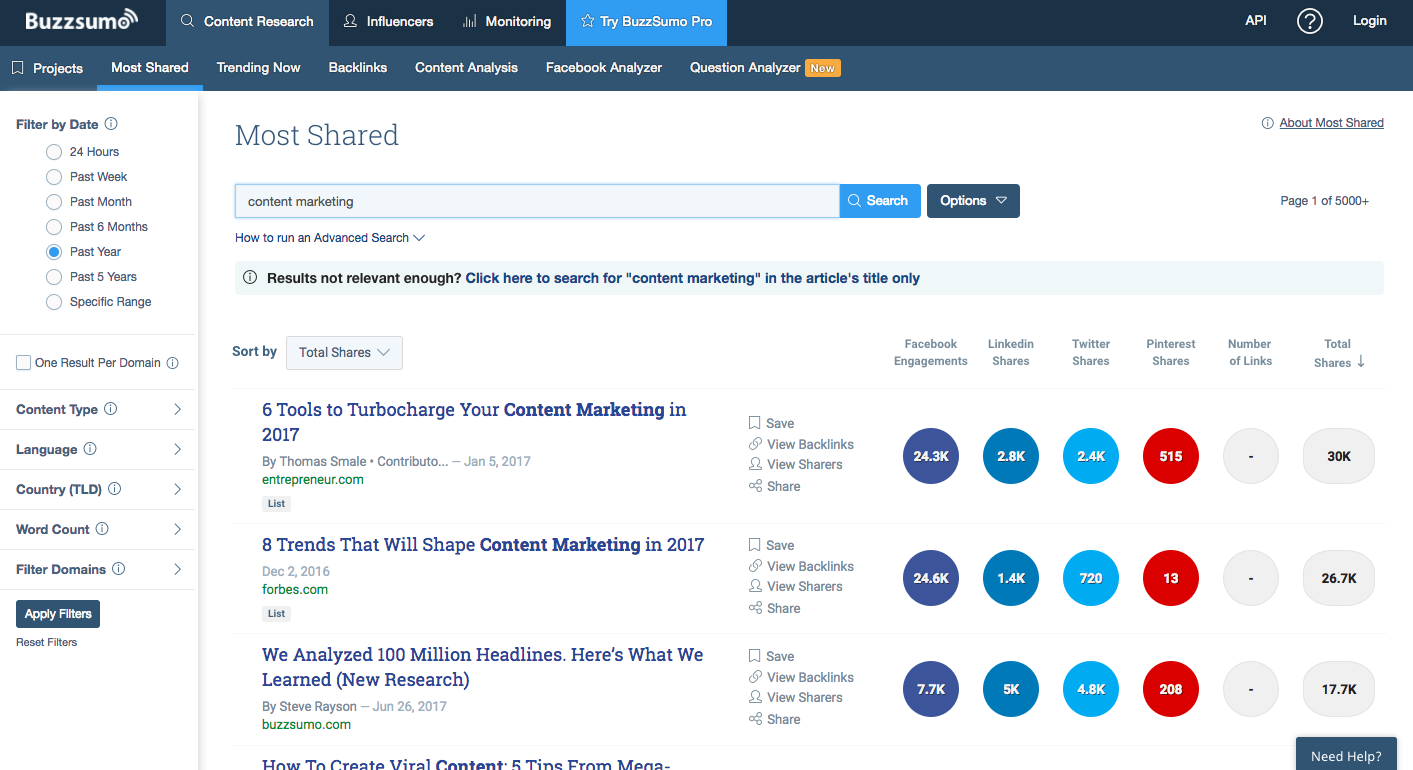Click the Login link

click(x=1369, y=21)
